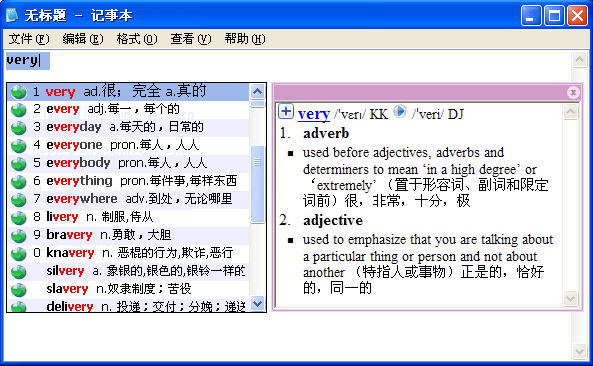Image resolution: width=593 pixels, height=366 pixels.
Task: Maximize the Notepad window
Action: 554,16
